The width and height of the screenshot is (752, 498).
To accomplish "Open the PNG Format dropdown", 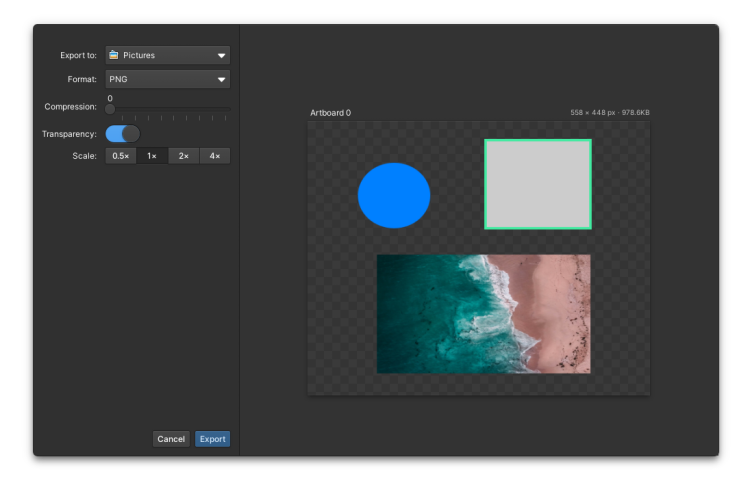I will [x=160, y=79].
